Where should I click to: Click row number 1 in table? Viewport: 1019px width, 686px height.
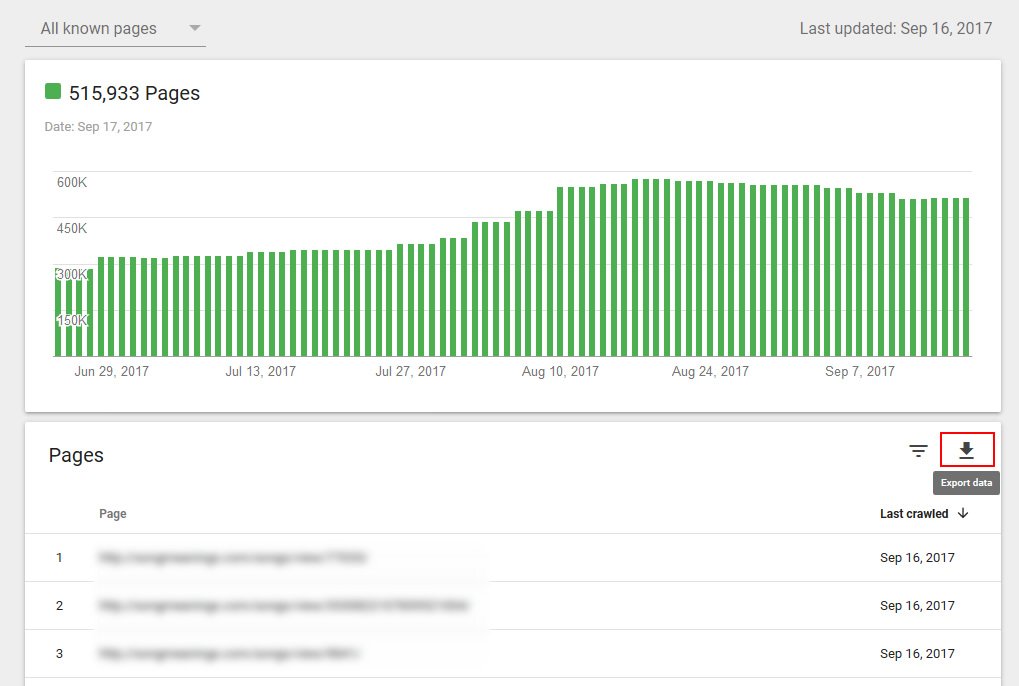click(x=59, y=558)
